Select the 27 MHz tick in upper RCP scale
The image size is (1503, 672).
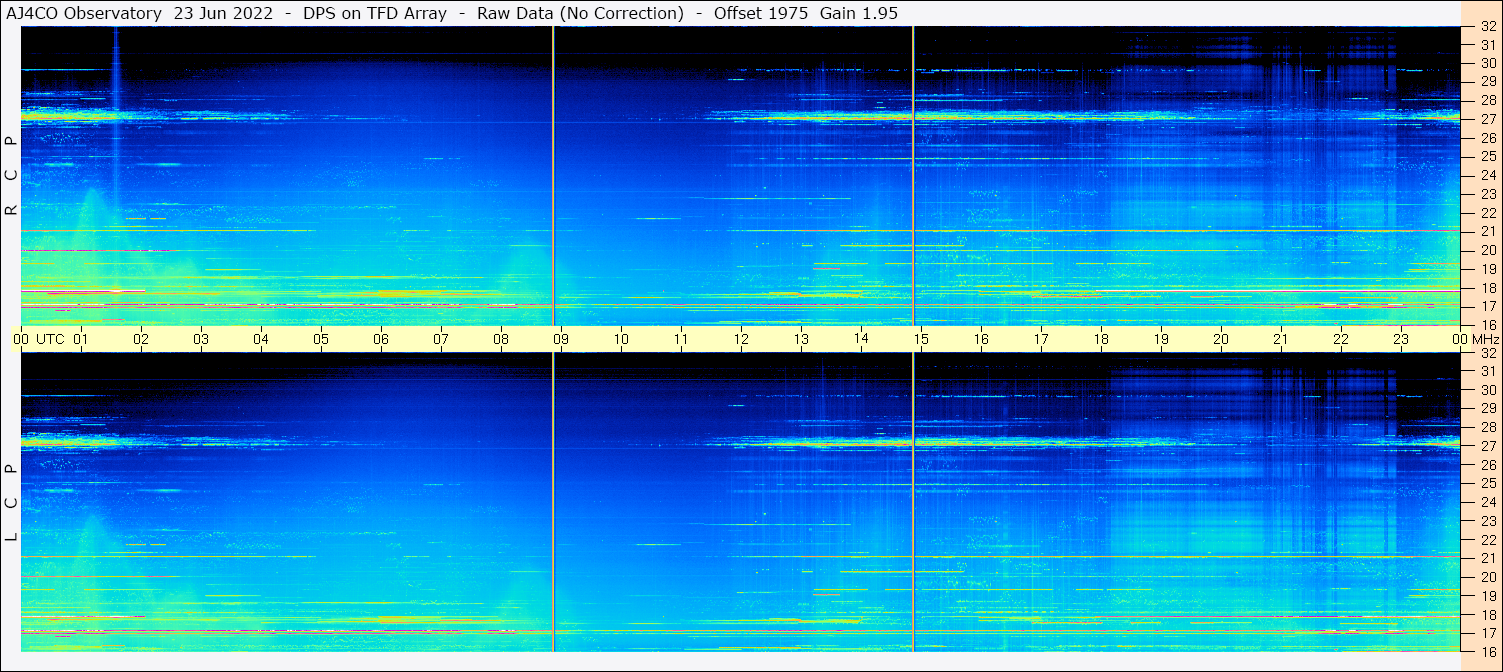1487,119
